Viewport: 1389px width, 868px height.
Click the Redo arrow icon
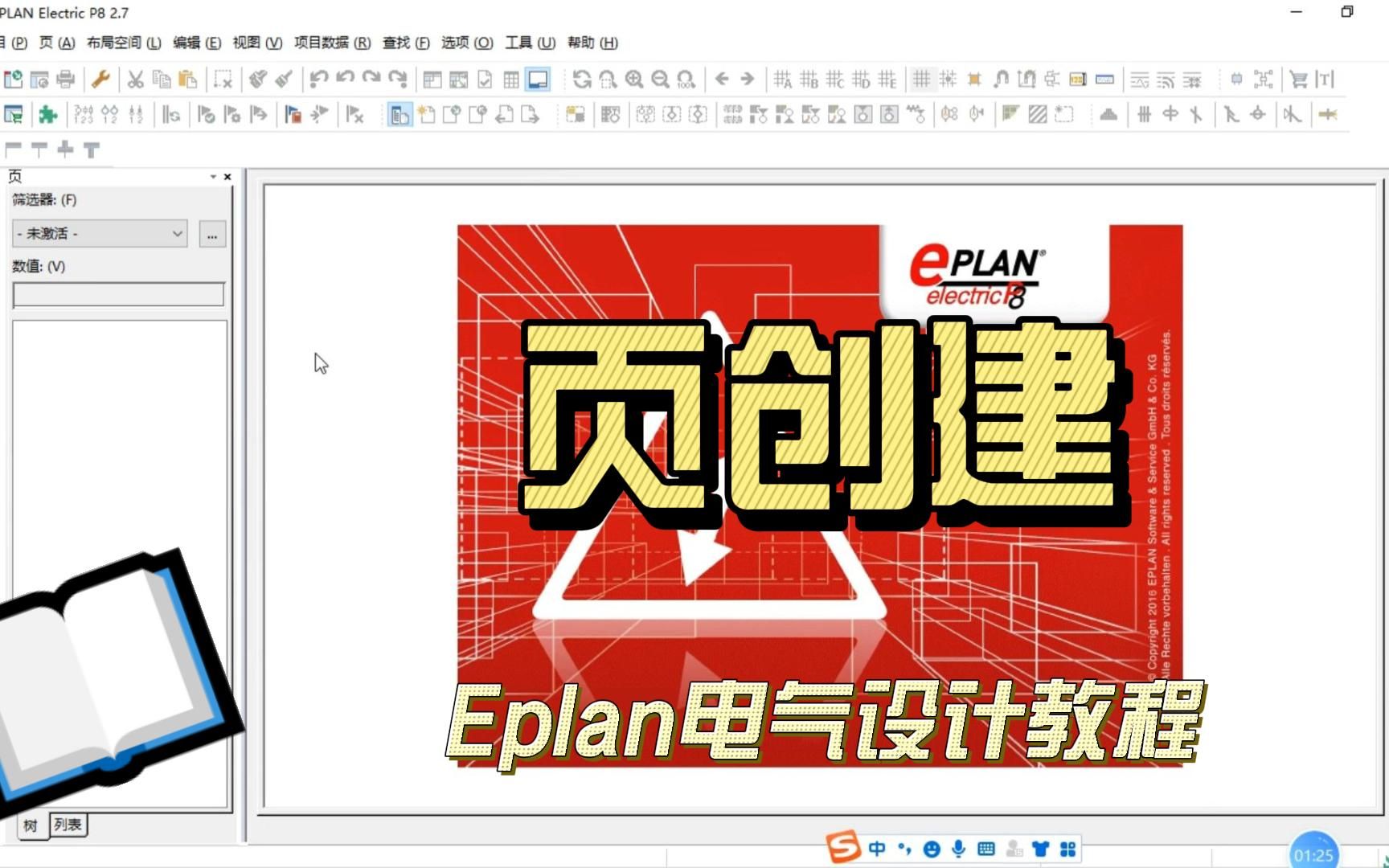tap(371, 79)
